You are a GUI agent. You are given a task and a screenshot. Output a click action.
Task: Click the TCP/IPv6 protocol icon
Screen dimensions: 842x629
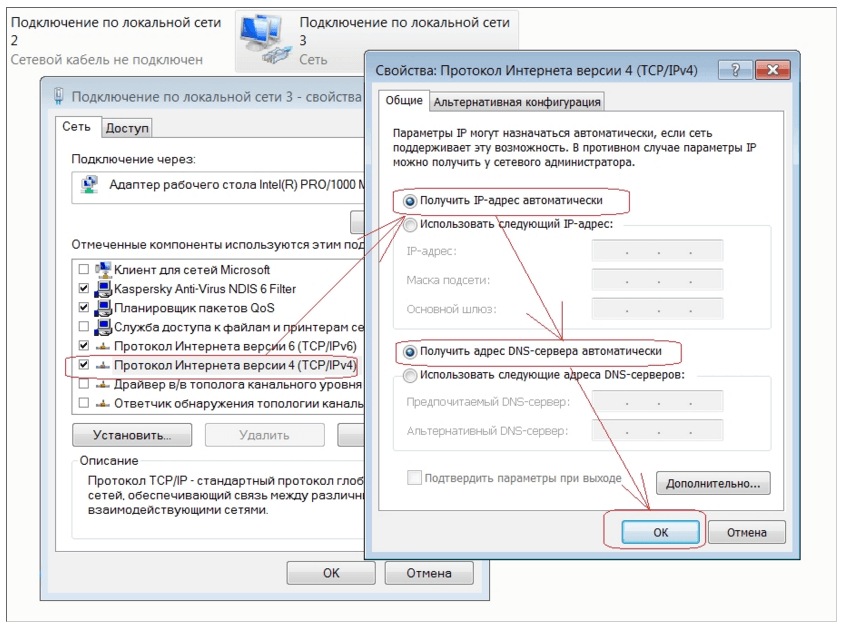(x=102, y=346)
